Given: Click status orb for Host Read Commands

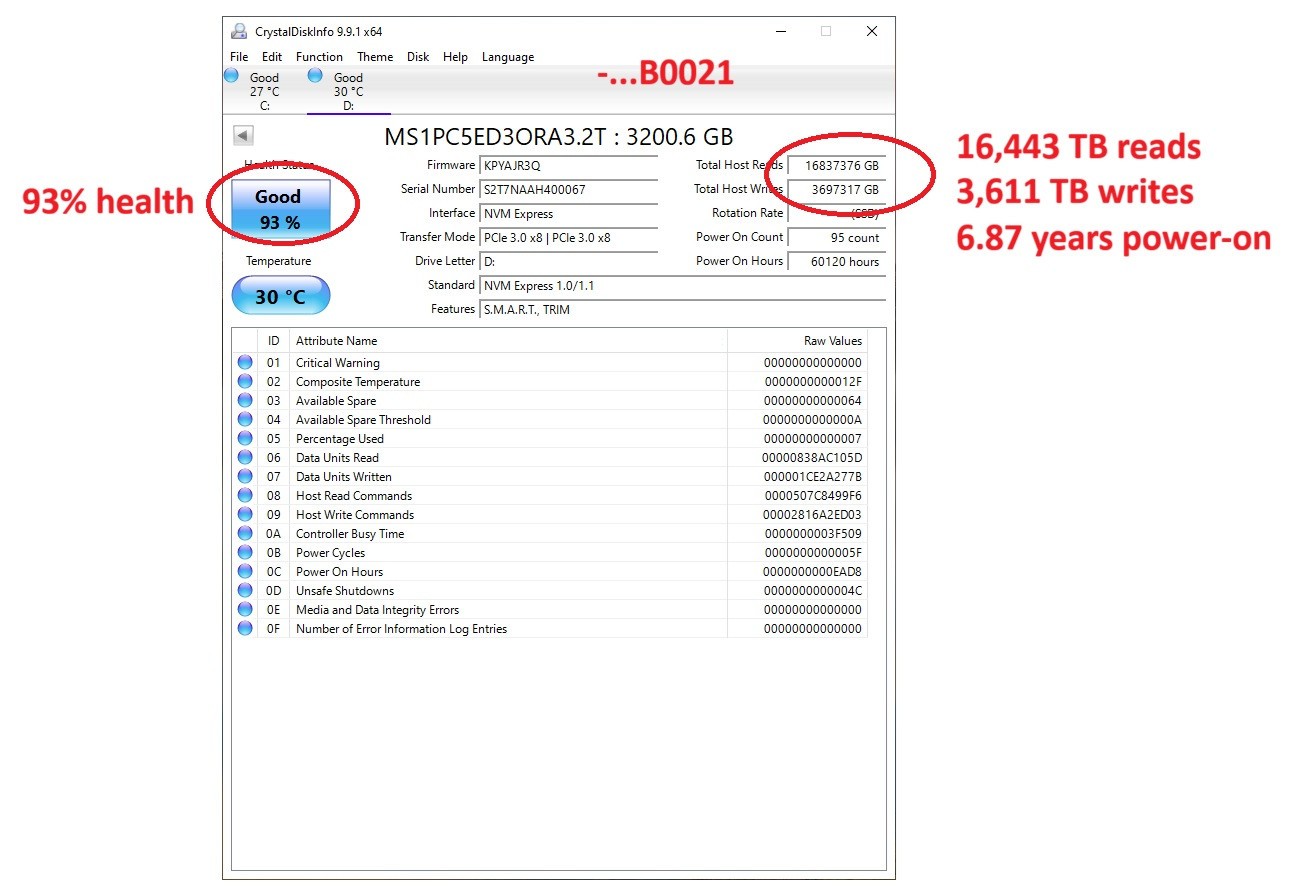Looking at the screenshot, I should pos(245,496).
